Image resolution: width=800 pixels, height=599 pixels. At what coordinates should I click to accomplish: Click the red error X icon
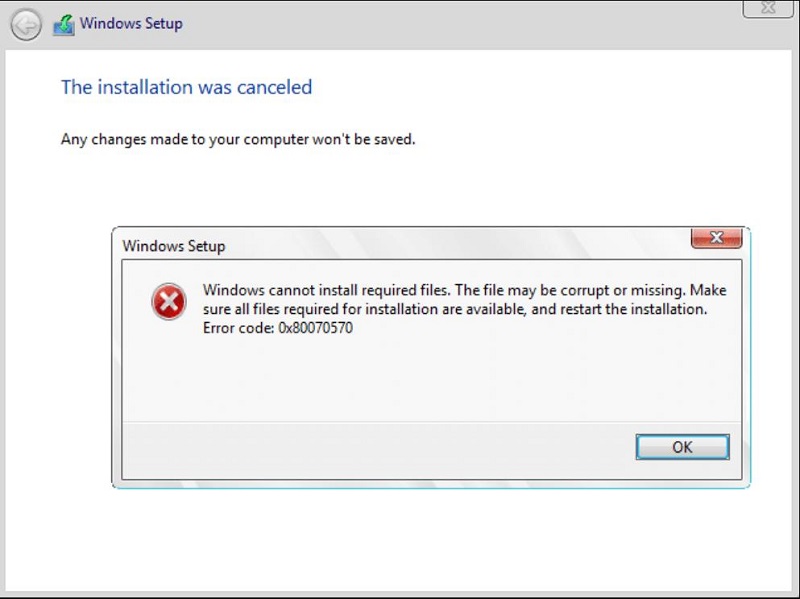point(169,302)
